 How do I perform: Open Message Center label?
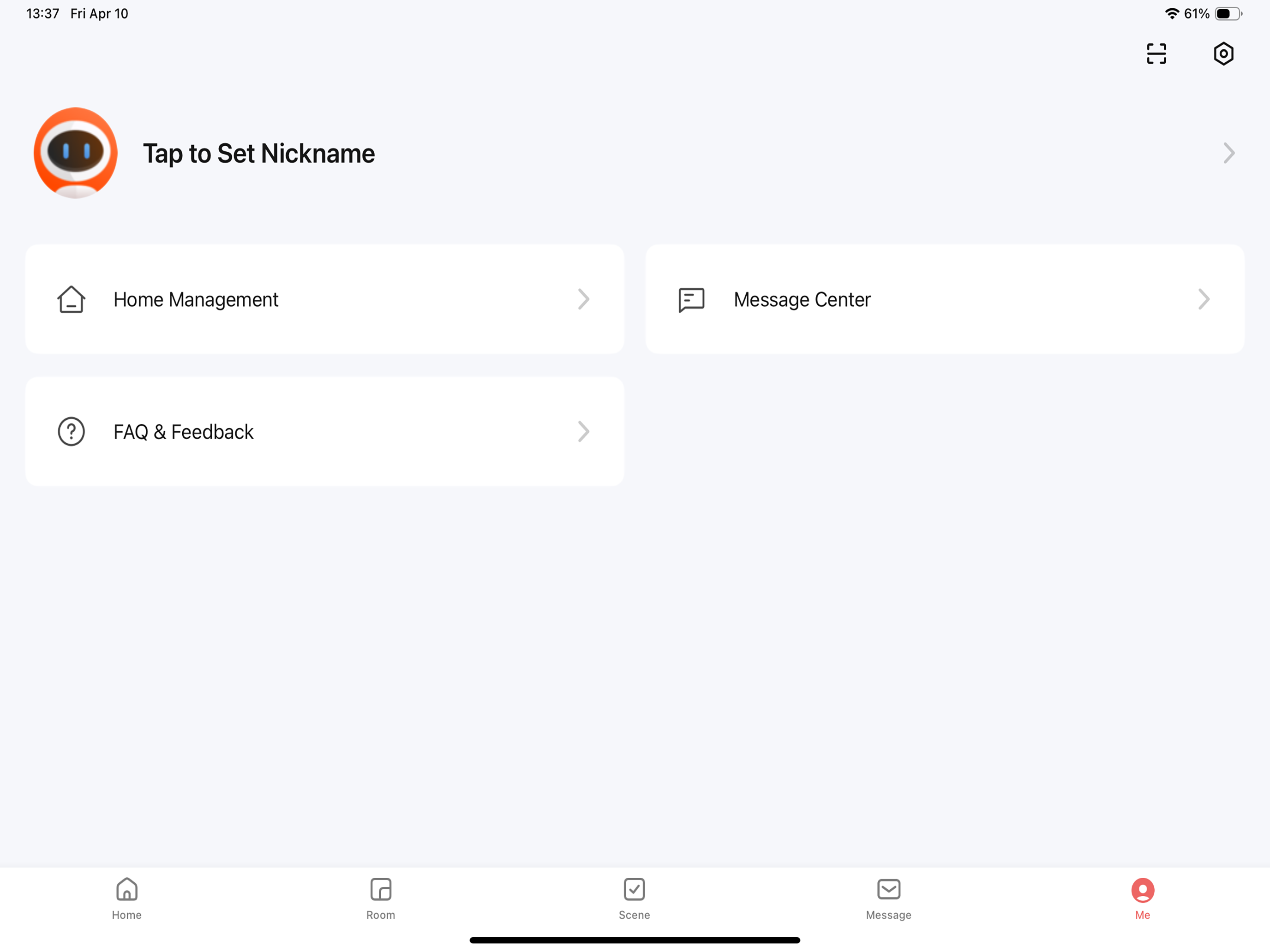pyautogui.click(x=802, y=299)
